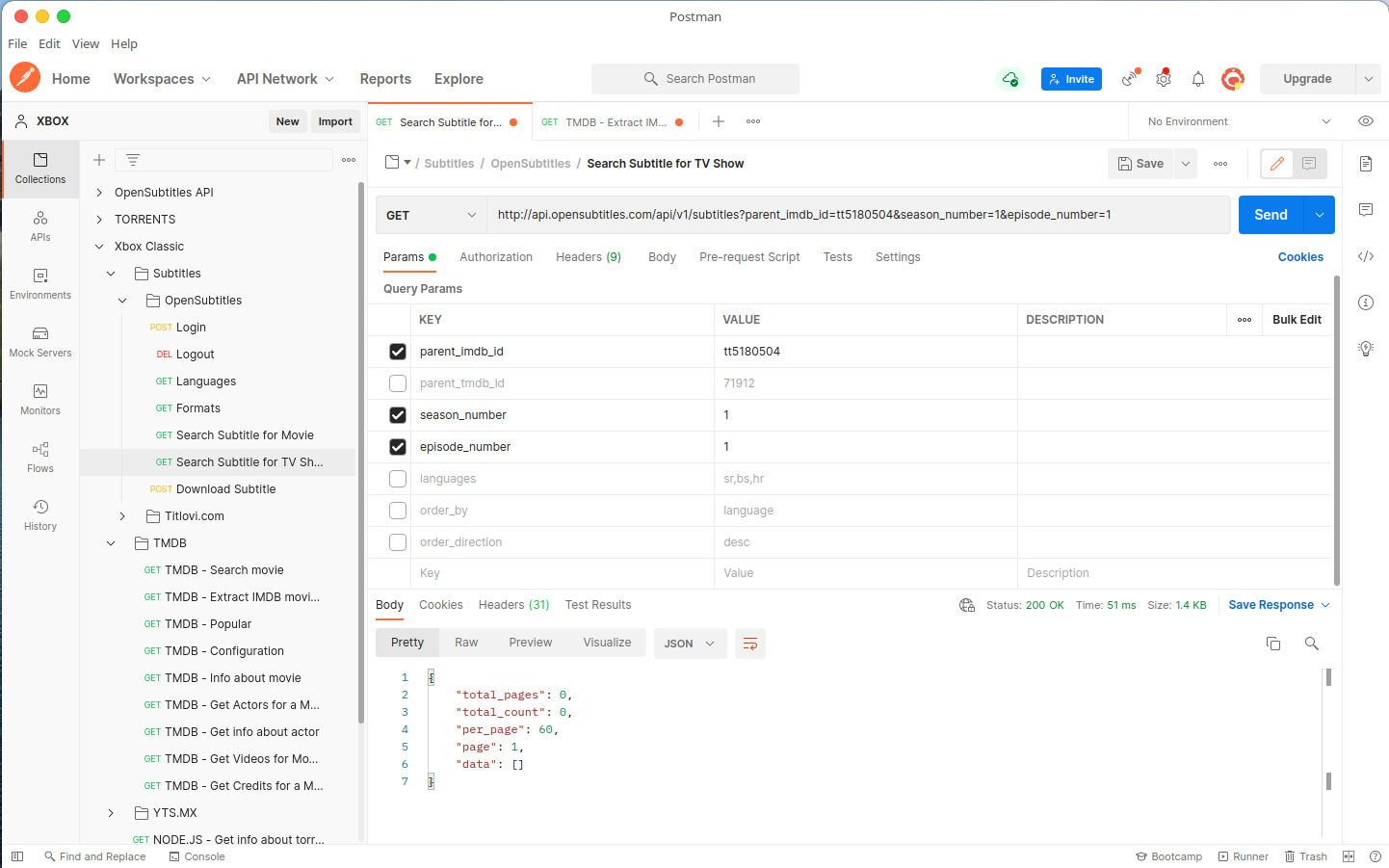
Task: Click the network globe icon beside Status
Action: 967,605
